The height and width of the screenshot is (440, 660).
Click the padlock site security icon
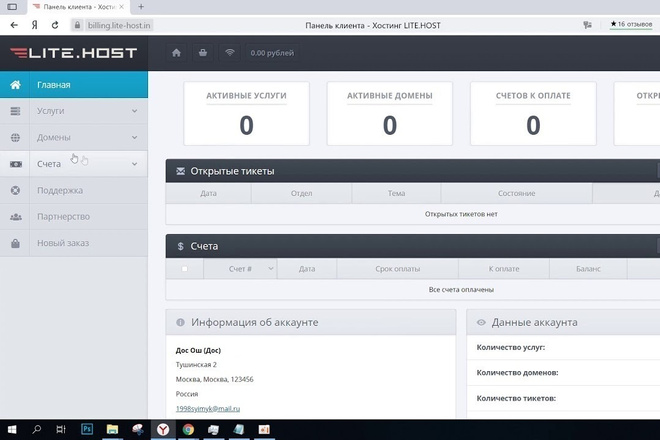coord(77,25)
